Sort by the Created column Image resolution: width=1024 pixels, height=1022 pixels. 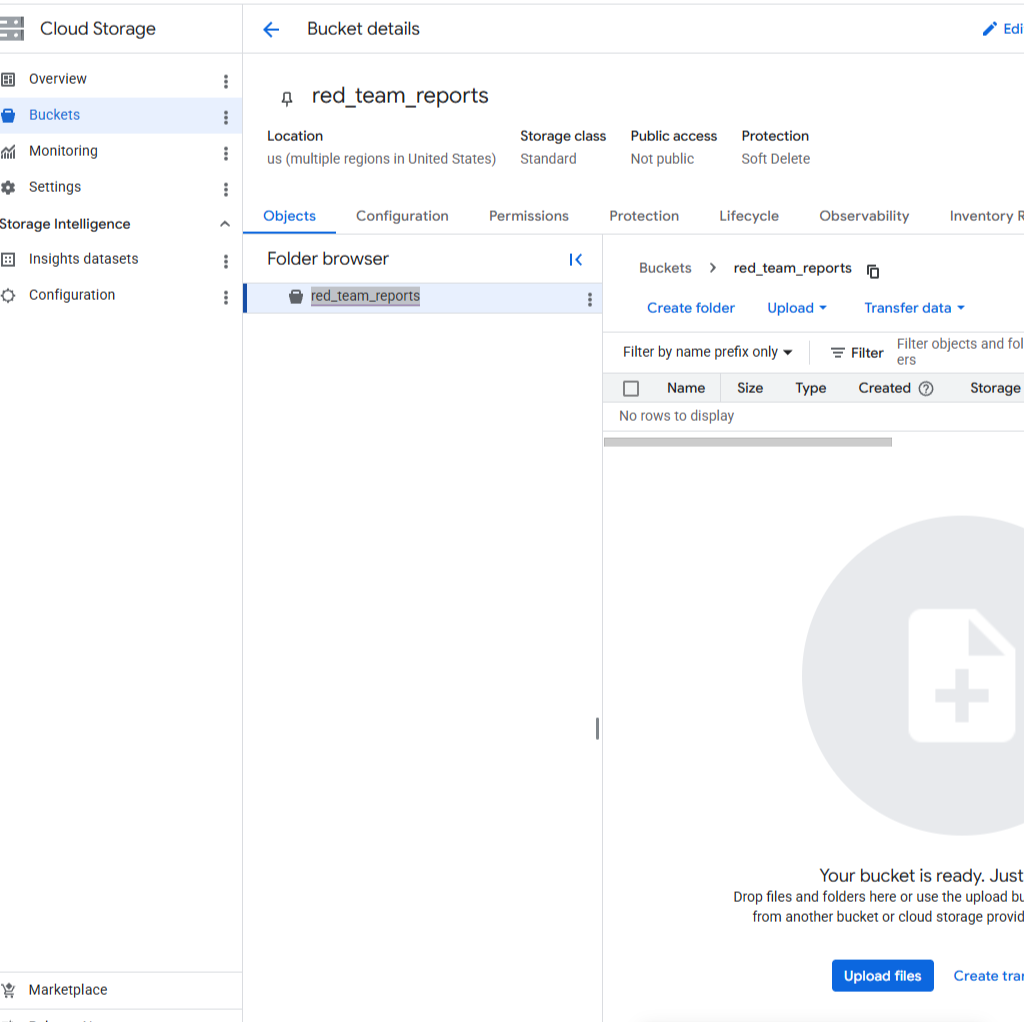(x=884, y=388)
